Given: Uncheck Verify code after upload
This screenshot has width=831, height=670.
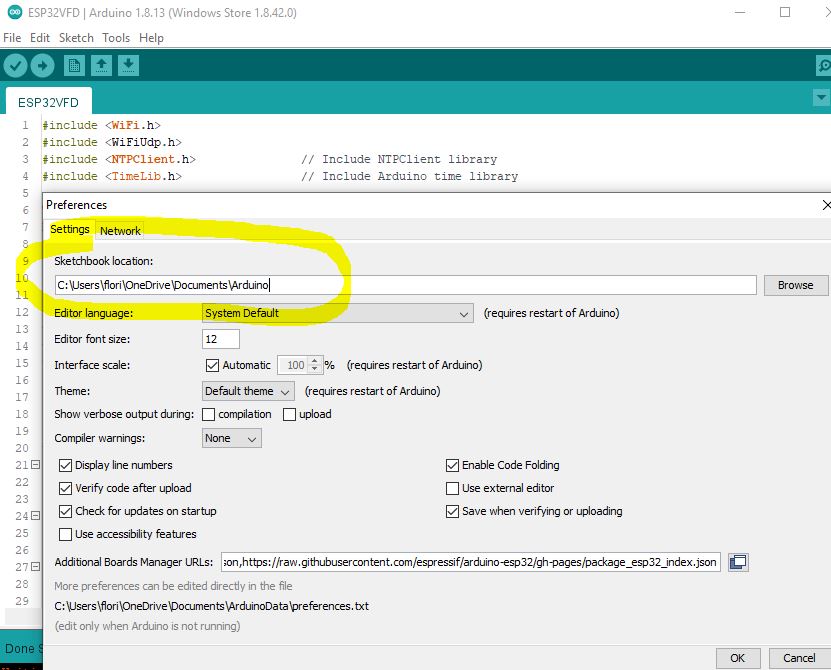Looking at the screenshot, I should coord(65,488).
